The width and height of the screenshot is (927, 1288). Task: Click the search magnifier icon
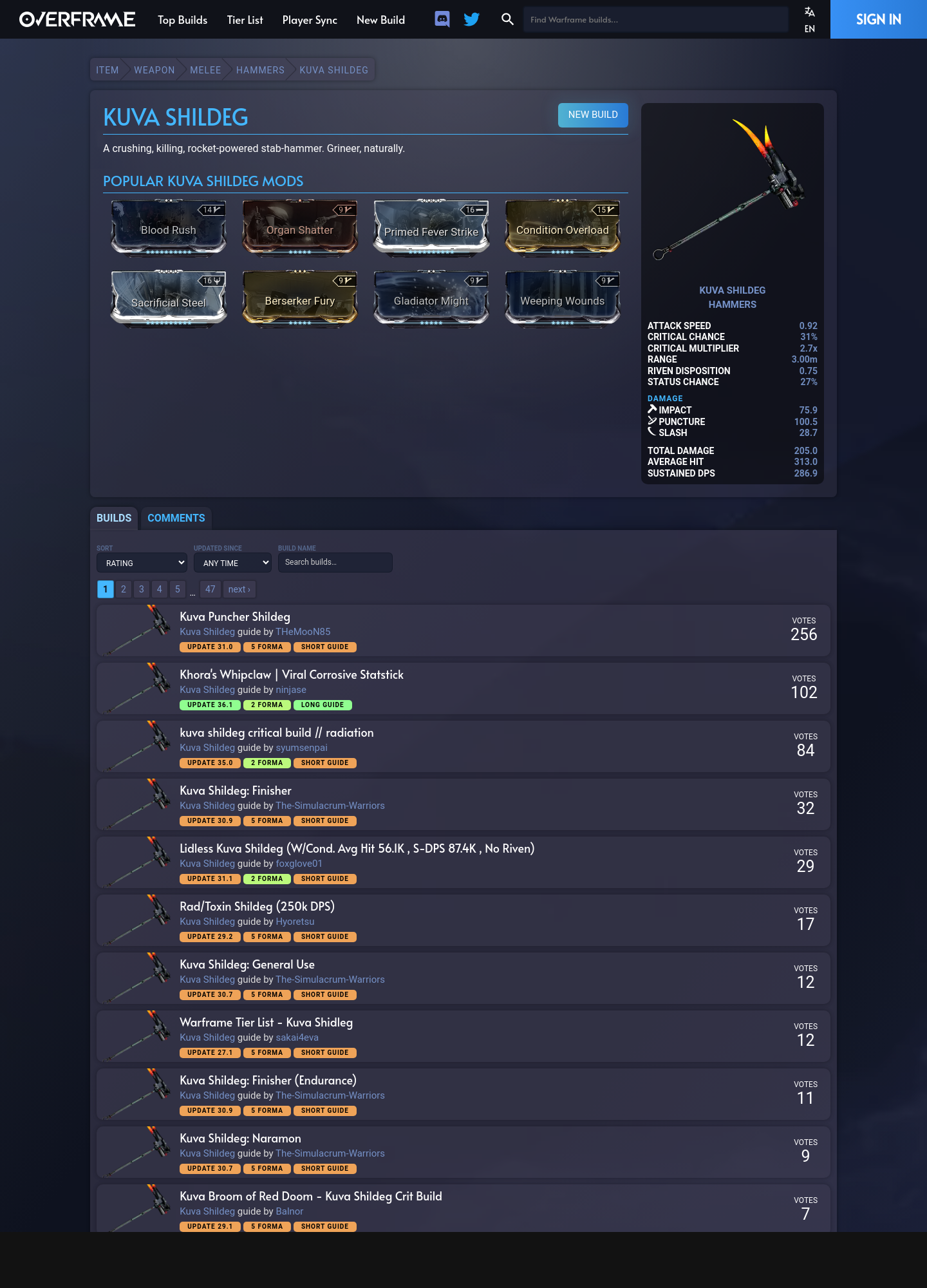pos(507,19)
